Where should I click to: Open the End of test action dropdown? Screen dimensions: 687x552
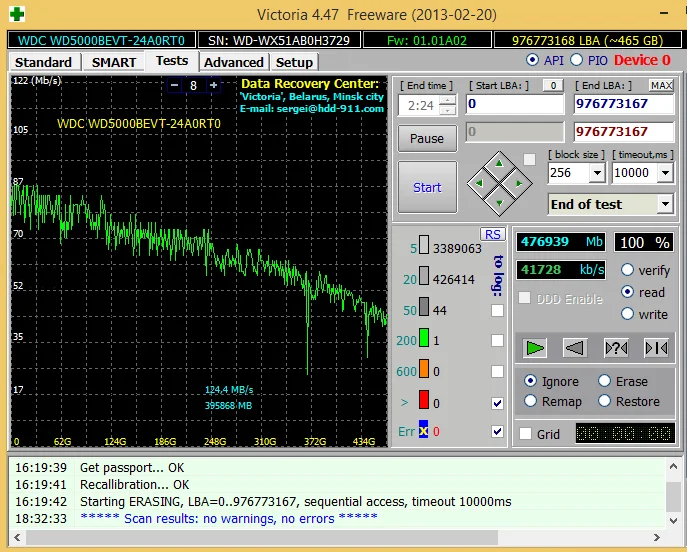tap(665, 204)
